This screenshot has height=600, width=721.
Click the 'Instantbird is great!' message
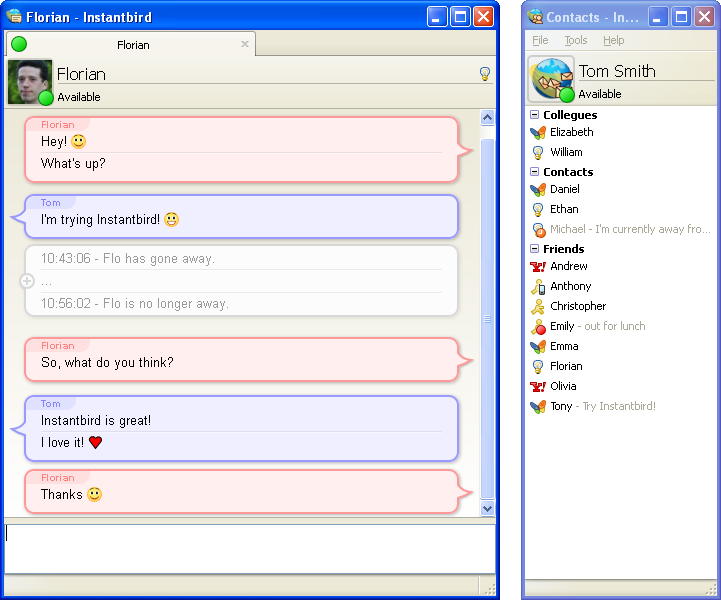[x=96, y=421]
